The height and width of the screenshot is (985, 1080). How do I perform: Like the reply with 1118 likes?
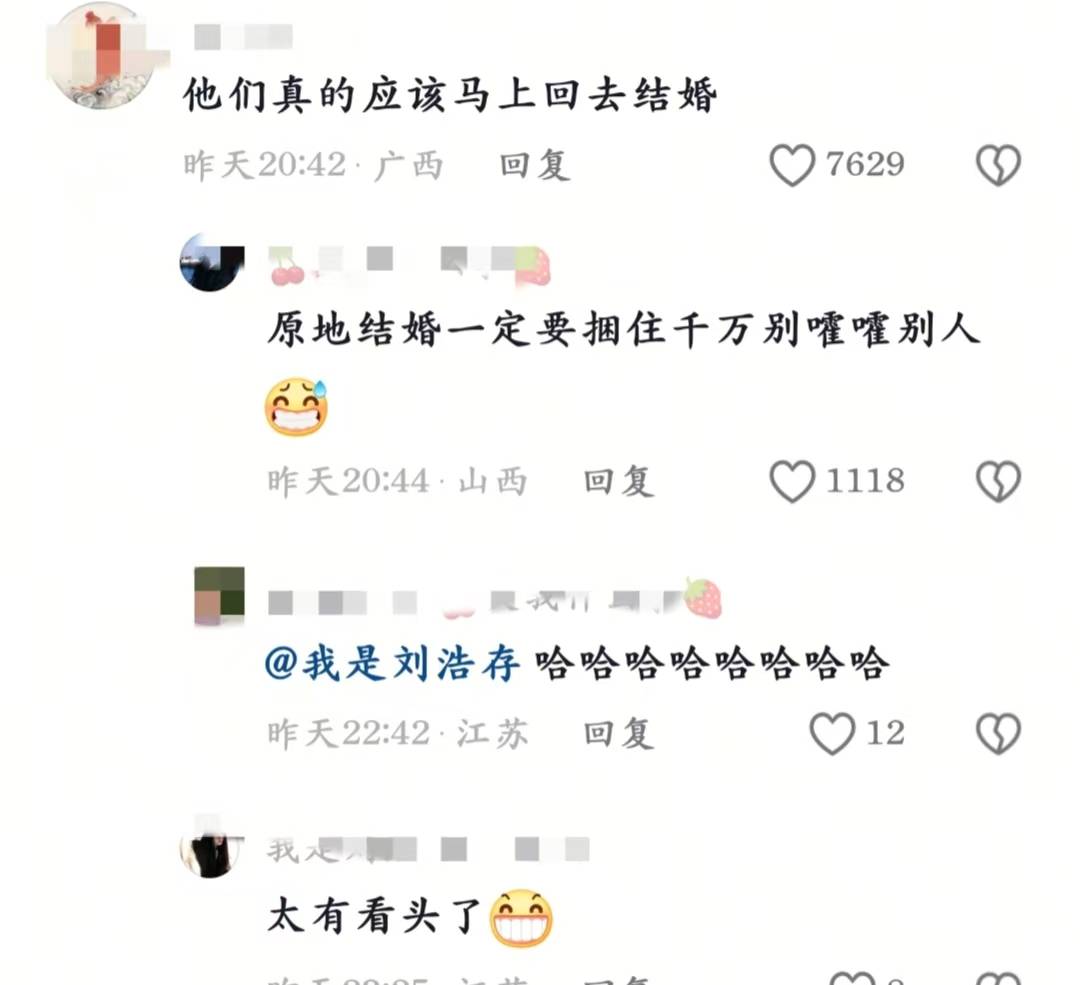(x=792, y=481)
